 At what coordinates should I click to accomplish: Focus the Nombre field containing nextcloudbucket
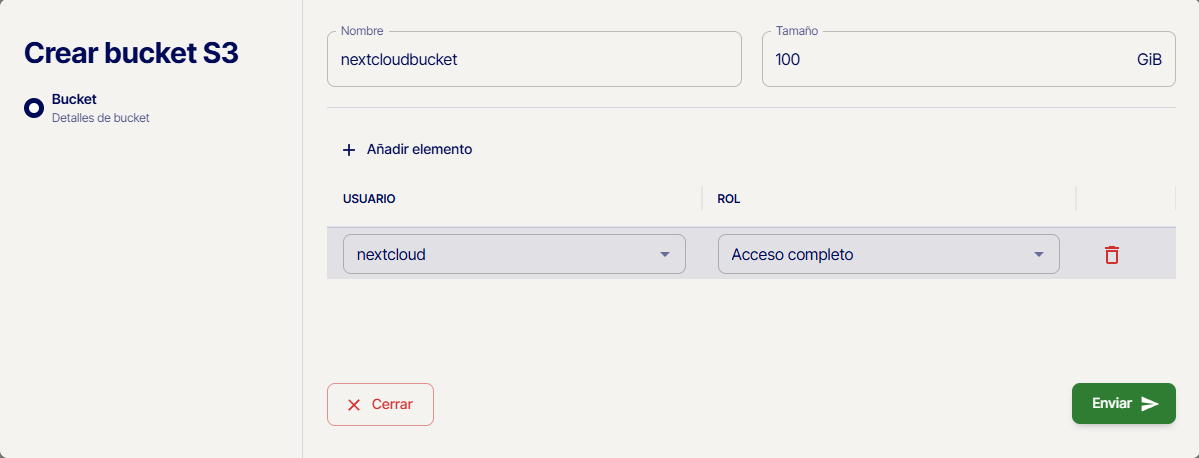tap(534, 59)
